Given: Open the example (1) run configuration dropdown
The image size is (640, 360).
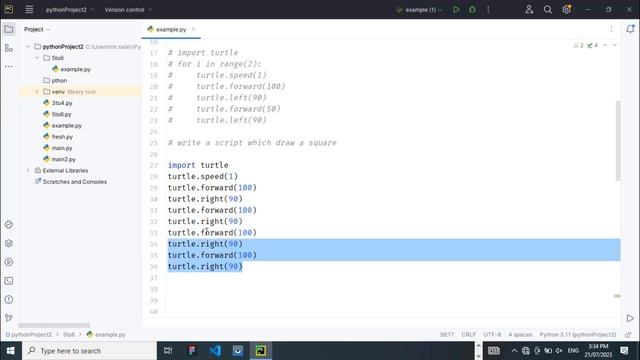Looking at the screenshot, I should coord(419,9).
